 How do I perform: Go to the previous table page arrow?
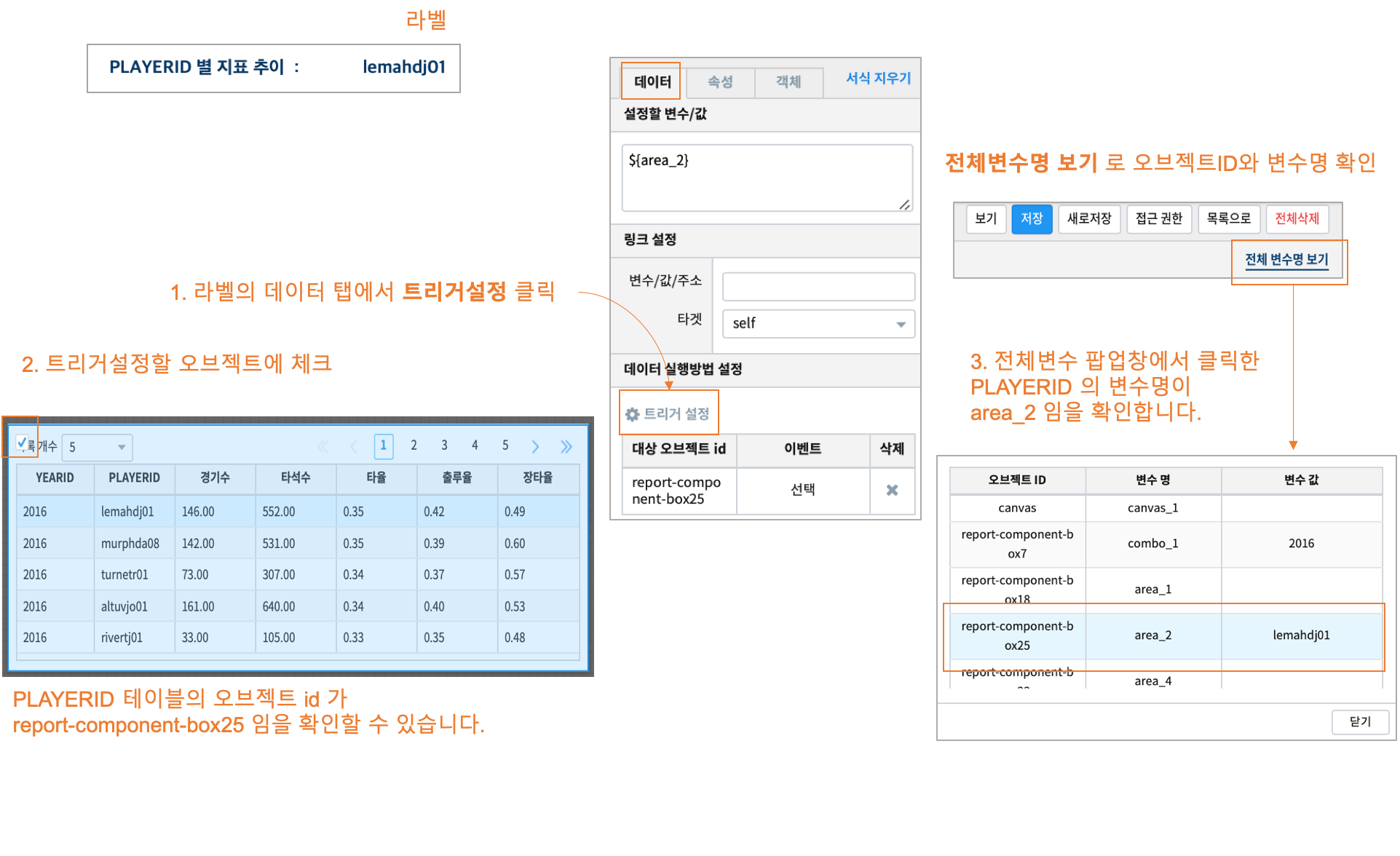(354, 446)
